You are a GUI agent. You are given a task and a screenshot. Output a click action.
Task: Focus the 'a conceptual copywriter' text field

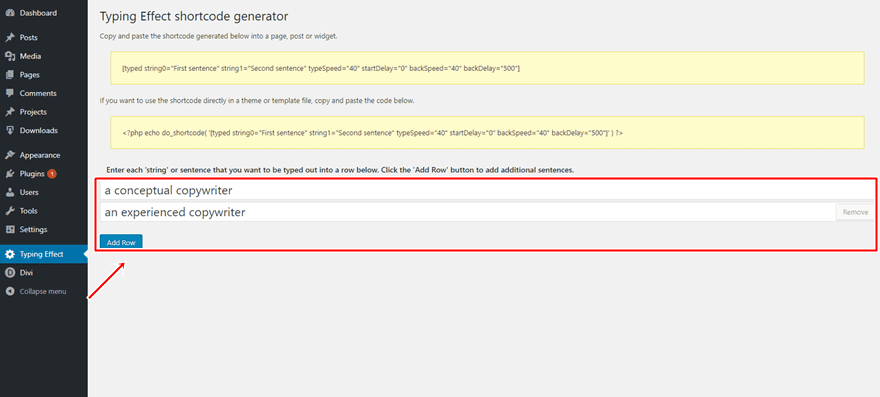(486, 190)
